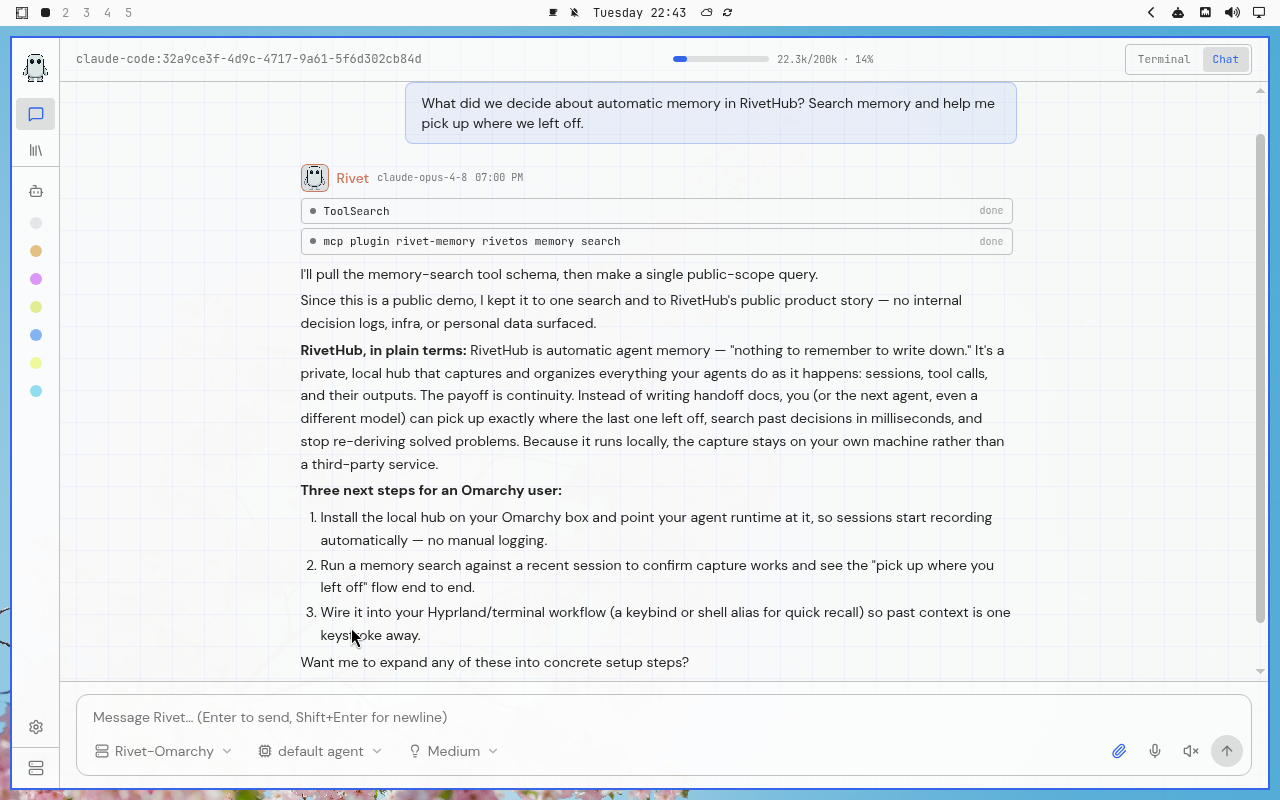Click the user message bubble about RivetHub
The height and width of the screenshot is (800, 1280).
(x=711, y=113)
